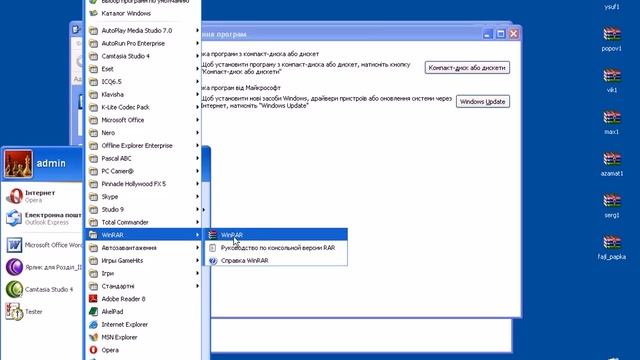Expand the AutoPlay Media Studio 7.0 folder
Image resolution: width=640 pixels, height=360 pixels.
point(144,30)
